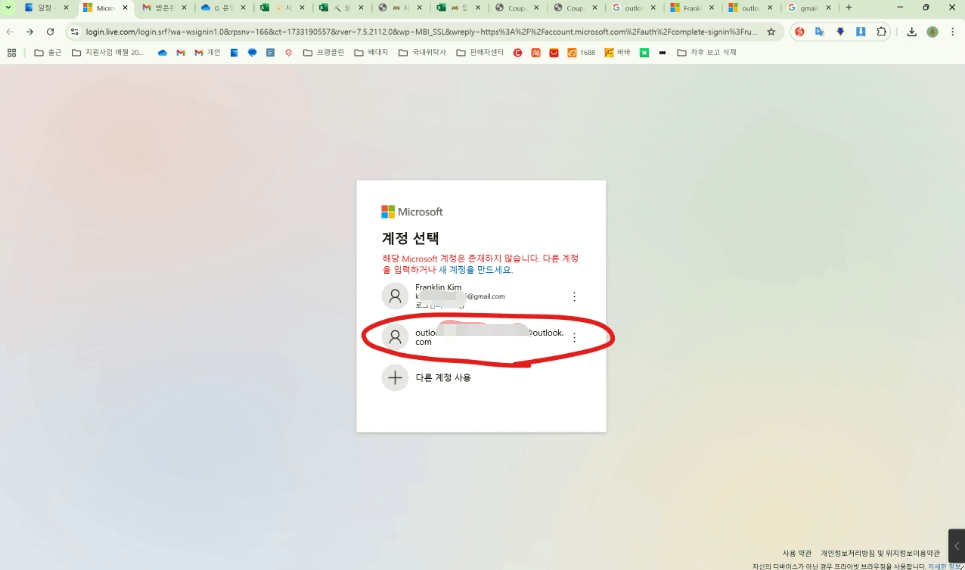Open the 바바 bookmark
The height and width of the screenshot is (570, 965).
tap(617, 53)
